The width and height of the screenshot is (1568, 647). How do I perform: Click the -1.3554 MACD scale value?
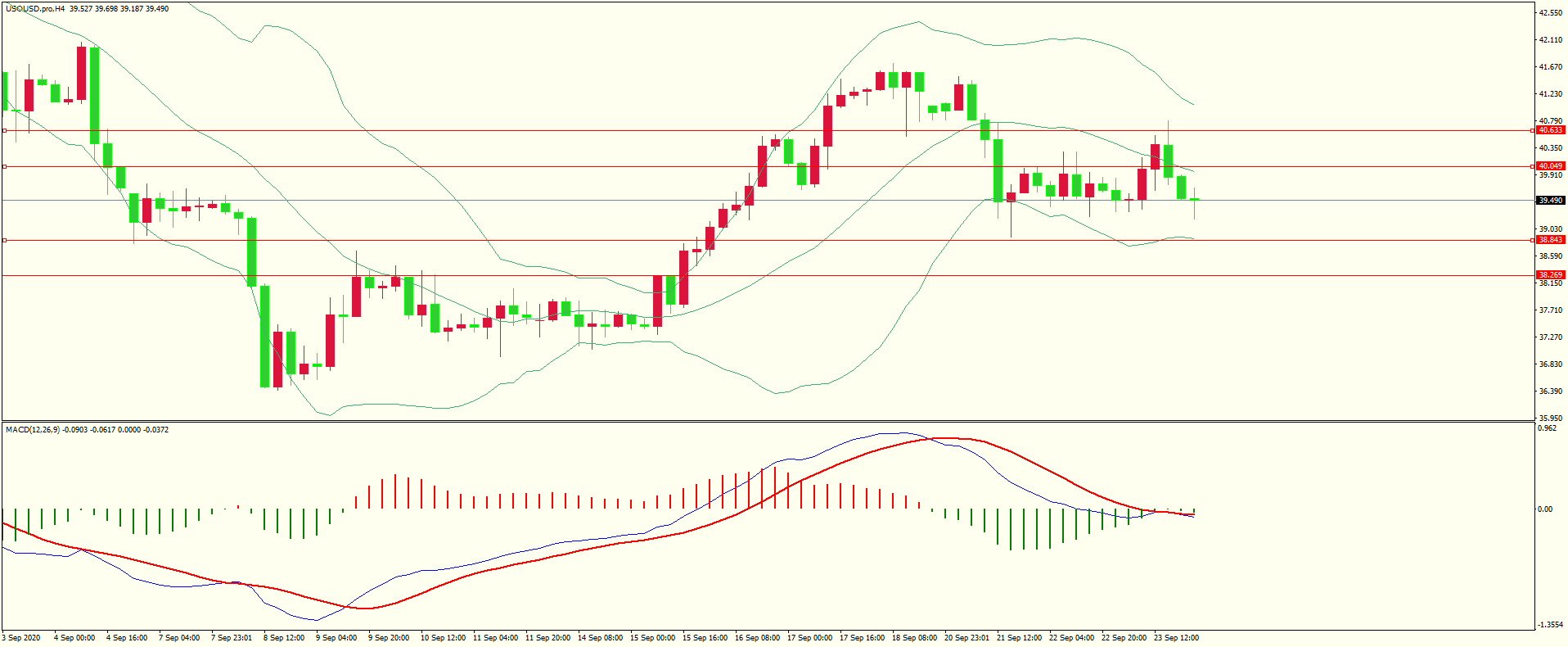coord(1552,625)
